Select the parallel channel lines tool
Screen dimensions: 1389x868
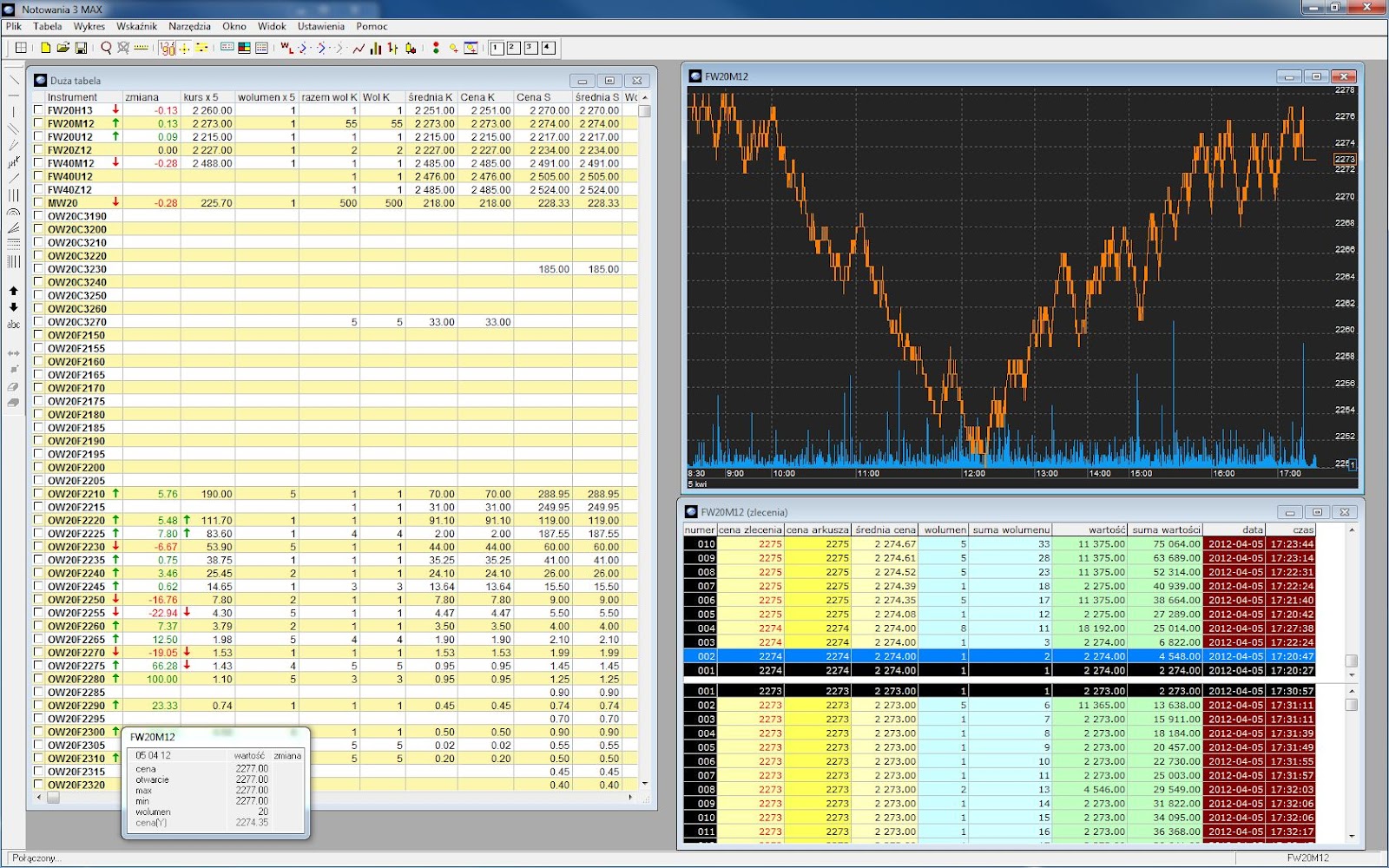click(x=14, y=128)
